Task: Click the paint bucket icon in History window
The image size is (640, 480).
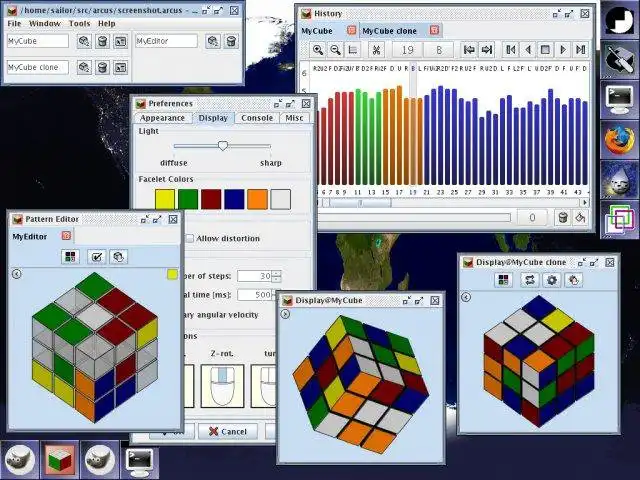Action: tap(580, 218)
